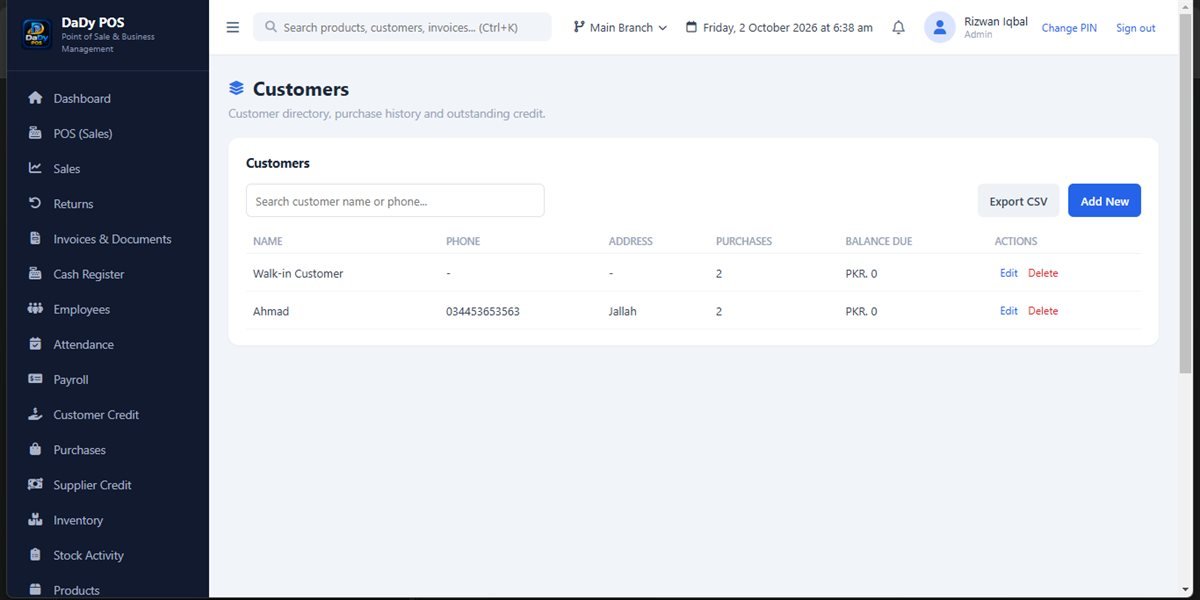Click the Employees people icon

click(x=35, y=309)
